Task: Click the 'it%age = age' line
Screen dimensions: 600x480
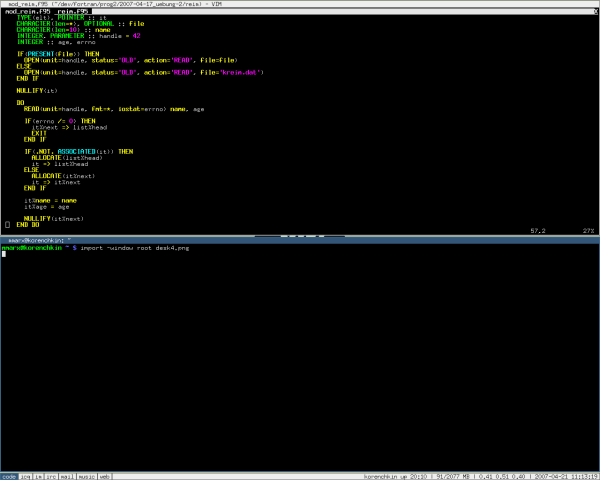Action: point(46,207)
